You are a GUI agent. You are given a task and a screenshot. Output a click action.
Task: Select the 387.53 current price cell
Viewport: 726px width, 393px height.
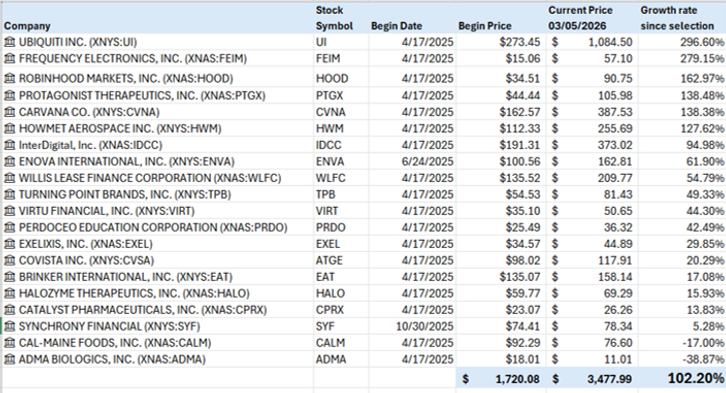tap(592, 112)
